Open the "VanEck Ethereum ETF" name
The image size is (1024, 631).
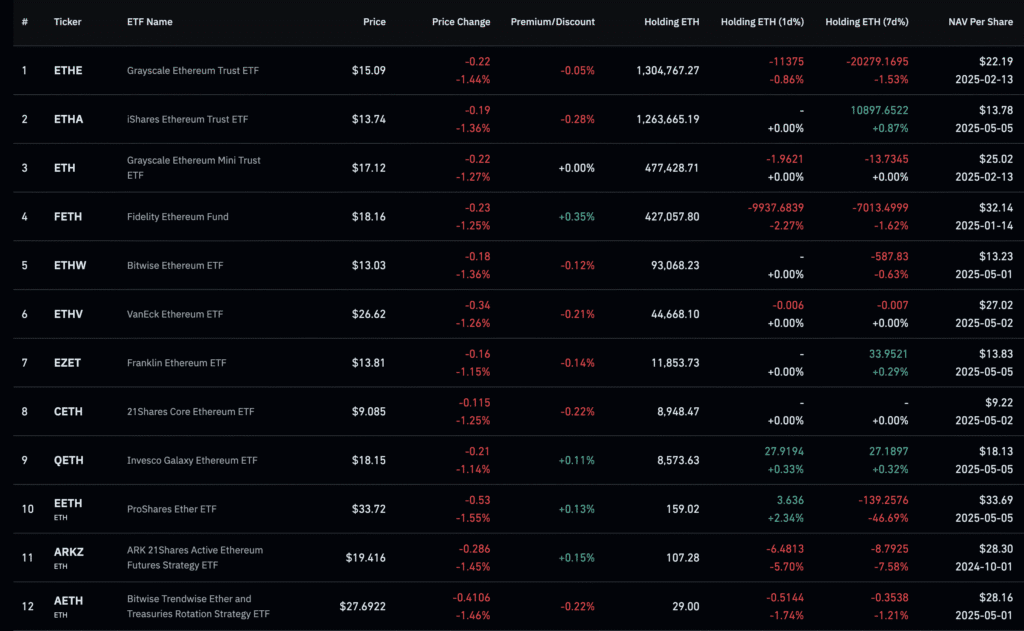[x=175, y=314]
